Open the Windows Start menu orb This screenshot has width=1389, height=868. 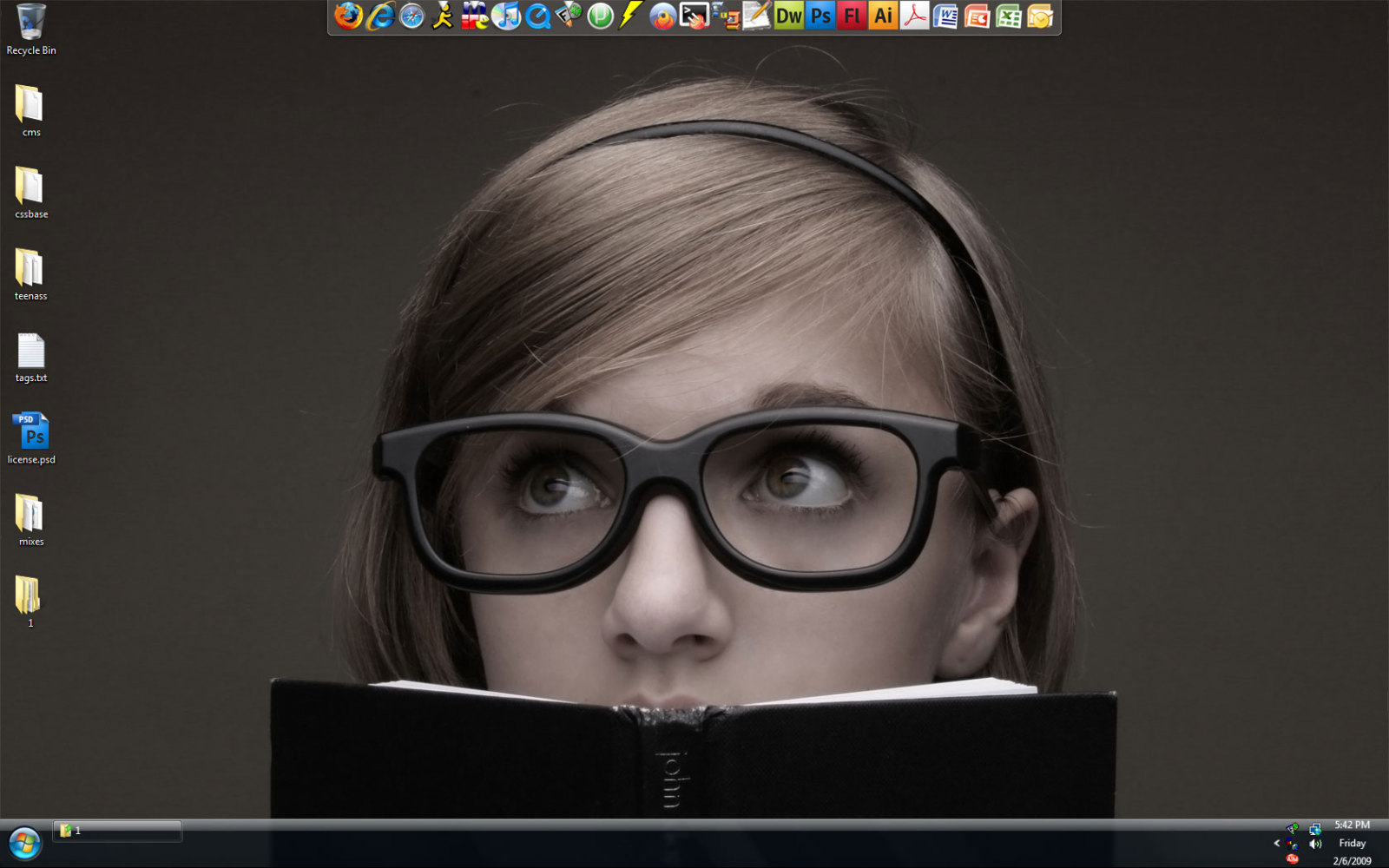coord(24,843)
